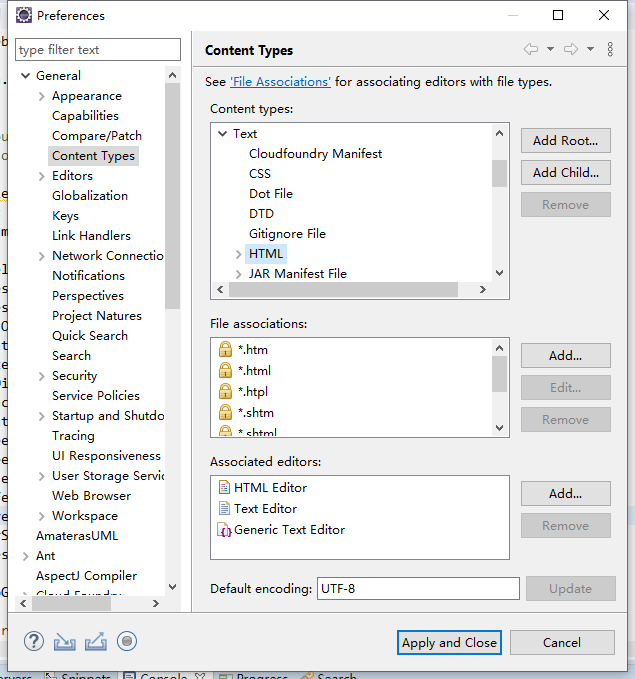This screenshot has height=679, width=635.
Task: Collapse the Text content type tree
Action: (x=222, y=134)
